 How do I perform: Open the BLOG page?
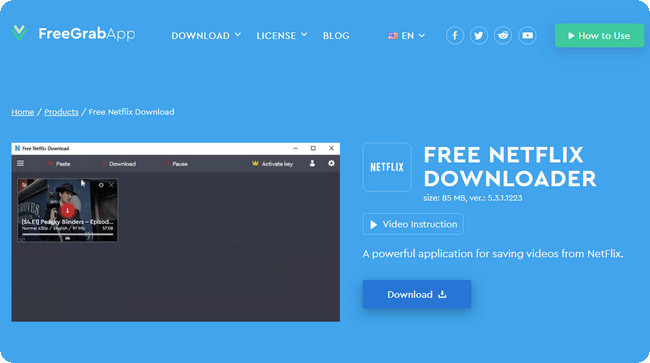(336, 36)
